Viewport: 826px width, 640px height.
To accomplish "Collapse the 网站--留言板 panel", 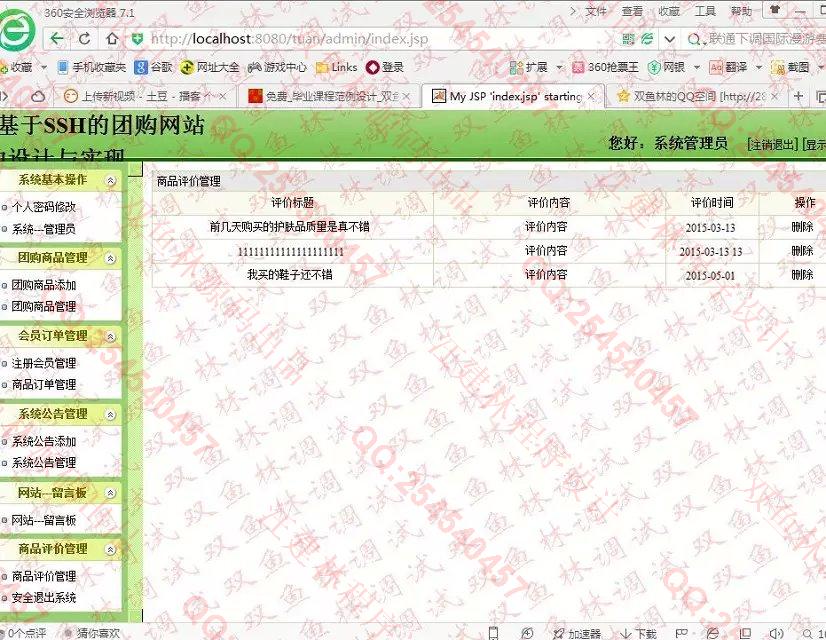I will tap(111, 493).
